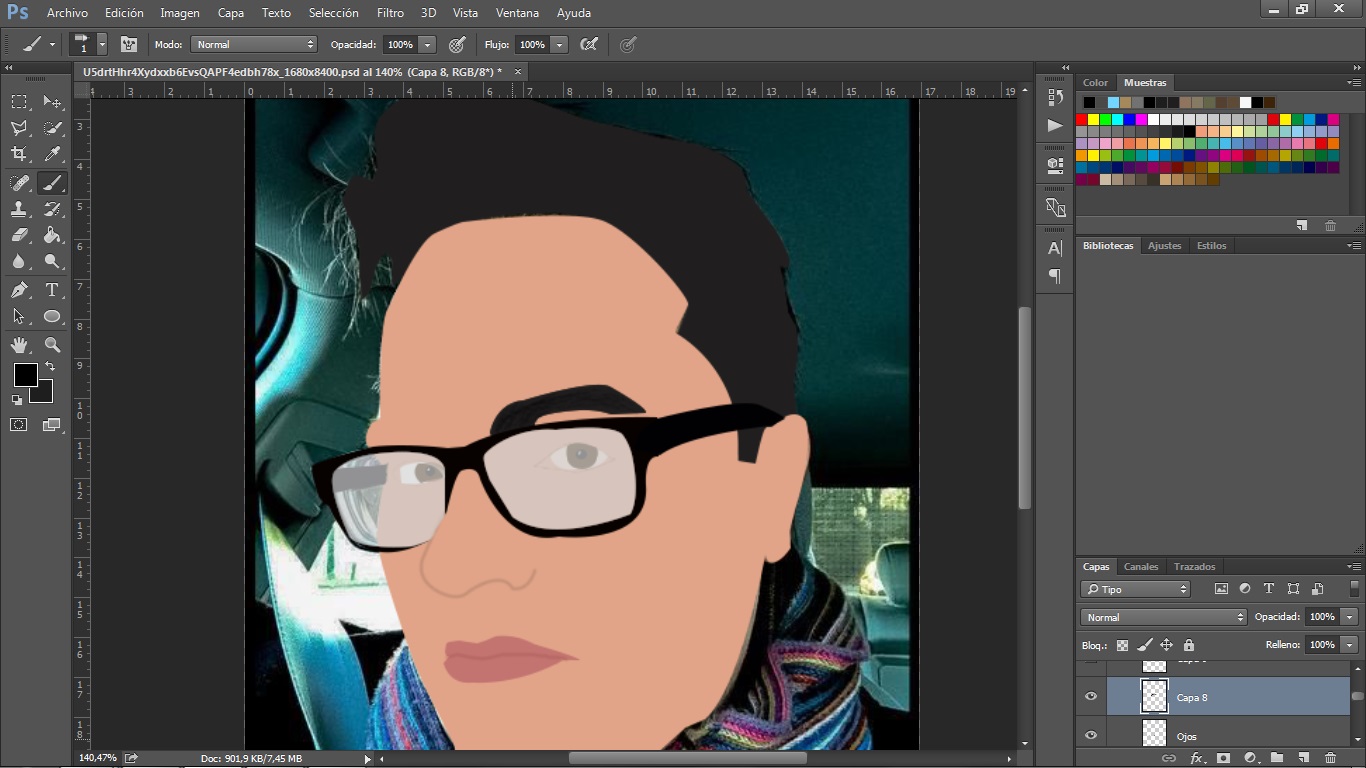Open the Selección menu

(334, 13)
